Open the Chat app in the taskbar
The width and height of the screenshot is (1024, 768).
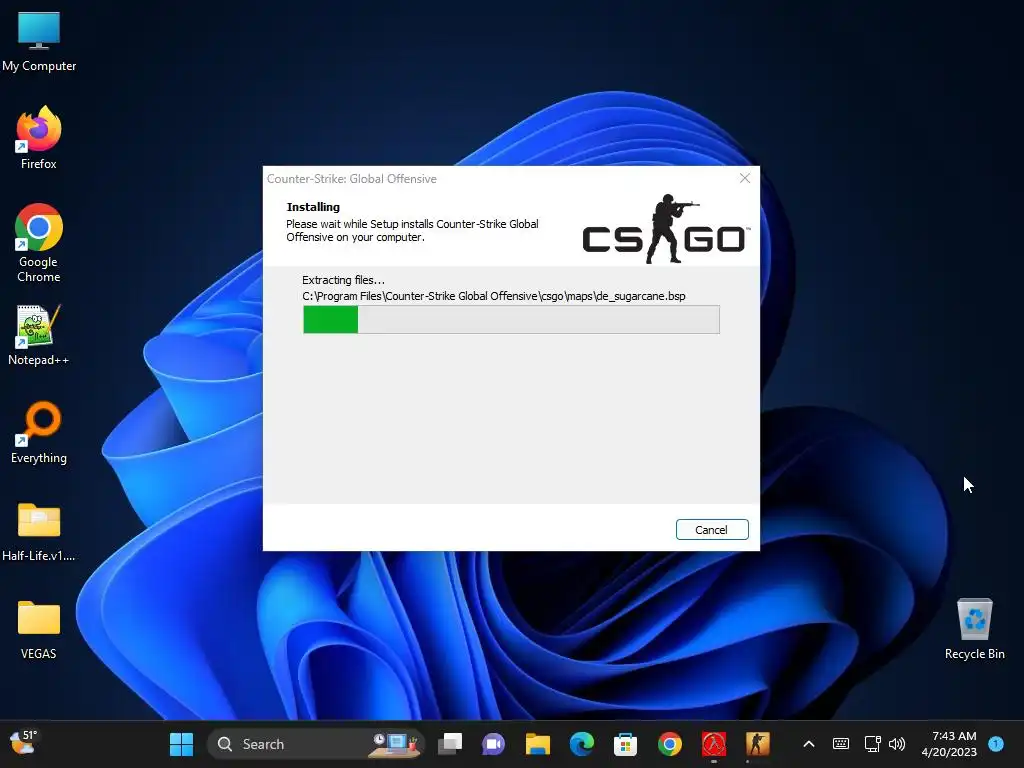[x=494, y=744]
